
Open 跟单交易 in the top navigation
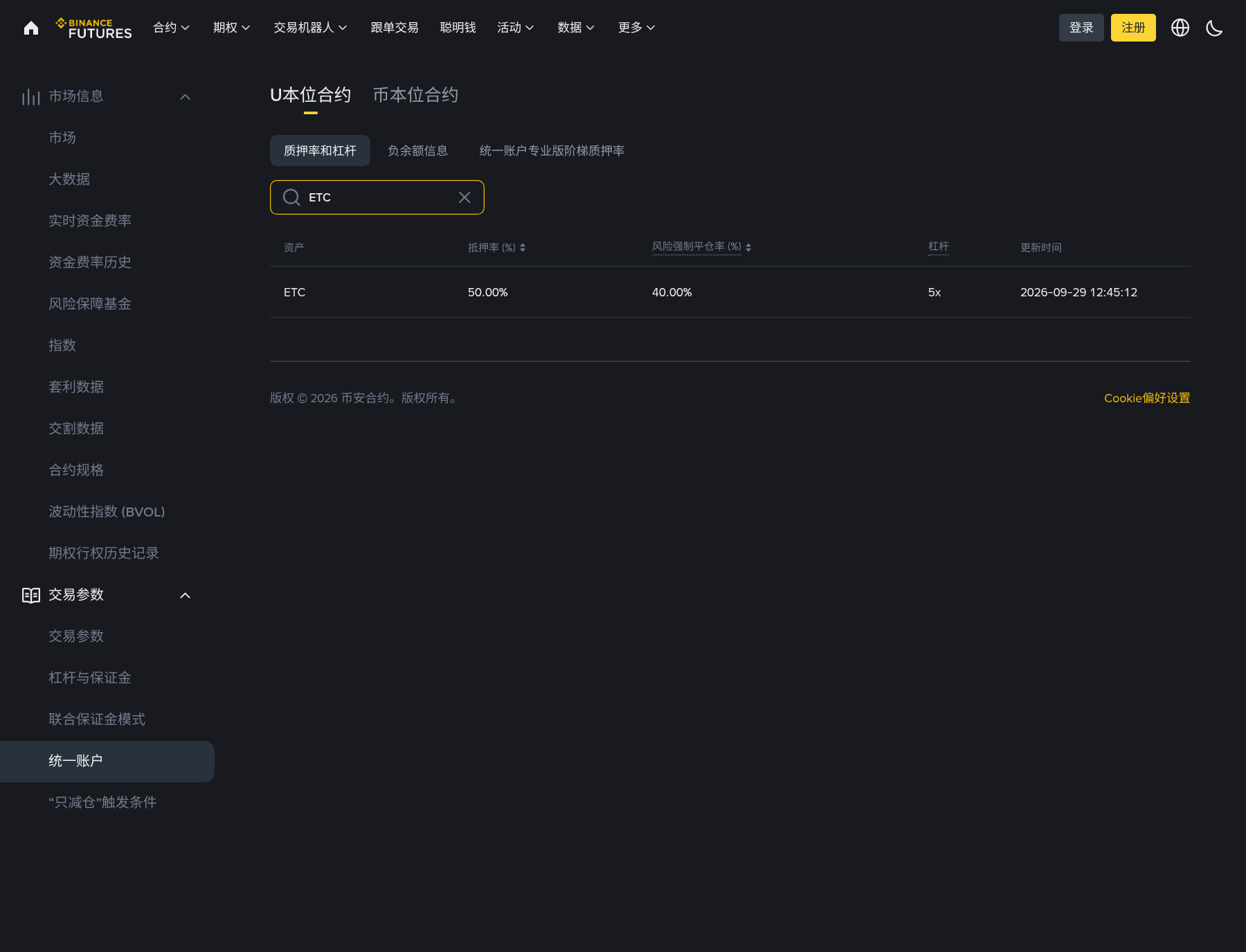pos(395,28)
